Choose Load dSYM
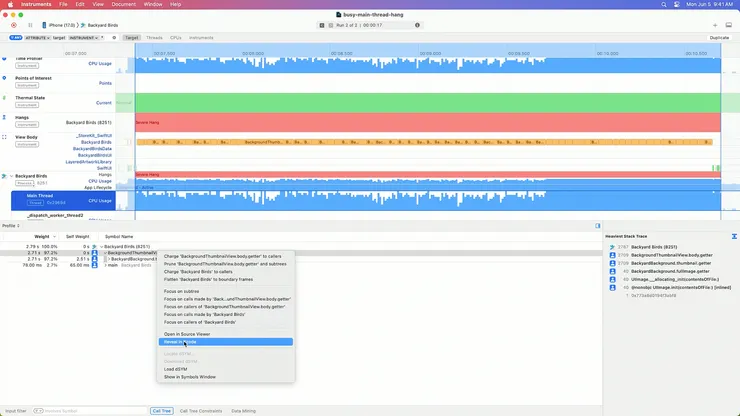740x416 pixels. 176,369
